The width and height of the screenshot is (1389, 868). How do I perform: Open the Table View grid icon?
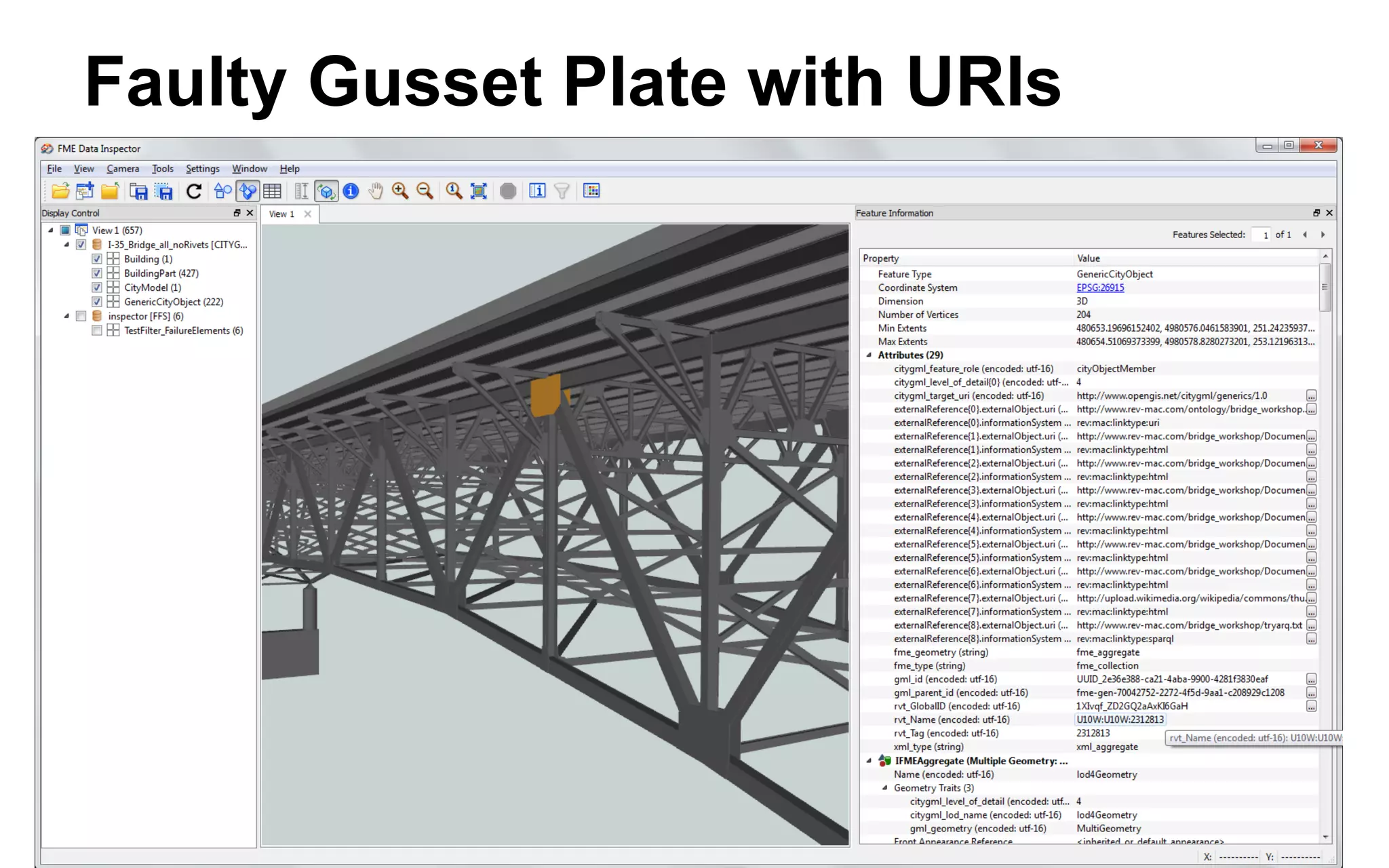coord(273,191)
